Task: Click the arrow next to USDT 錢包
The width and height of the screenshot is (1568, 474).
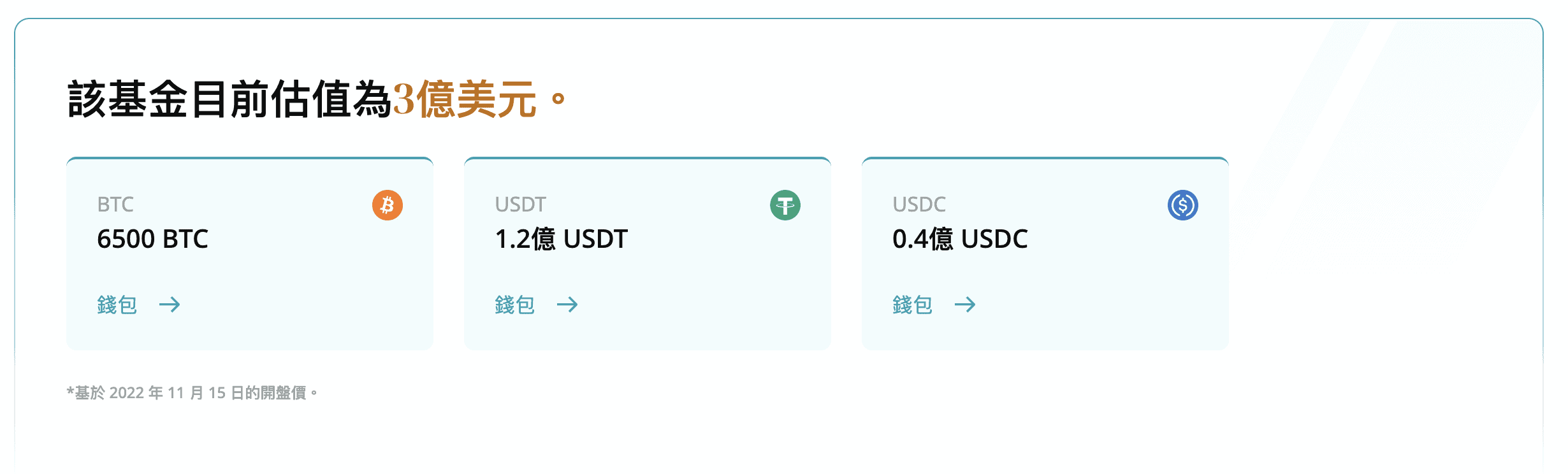Action: pos(567,305)
